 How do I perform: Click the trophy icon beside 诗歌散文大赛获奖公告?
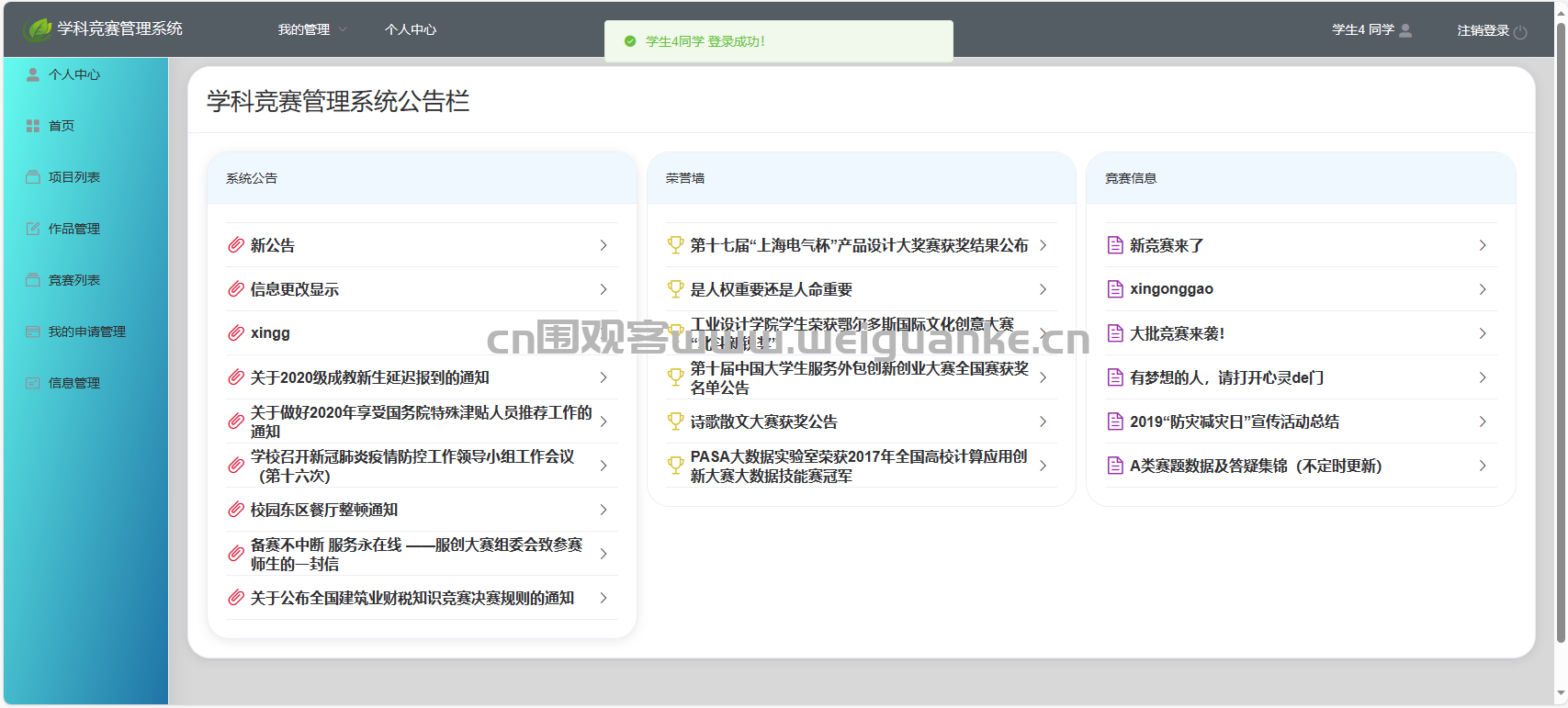675,421
